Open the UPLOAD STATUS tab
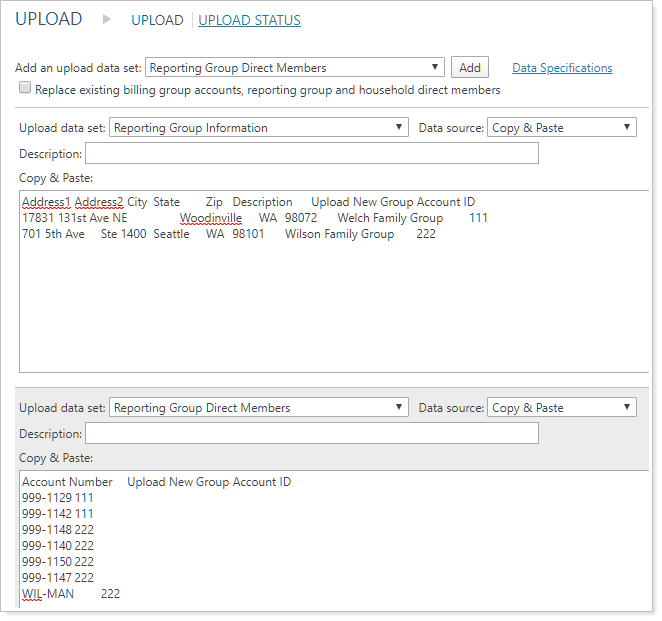The width and height of the screenshot is (662, 621). tap(249, 20)
